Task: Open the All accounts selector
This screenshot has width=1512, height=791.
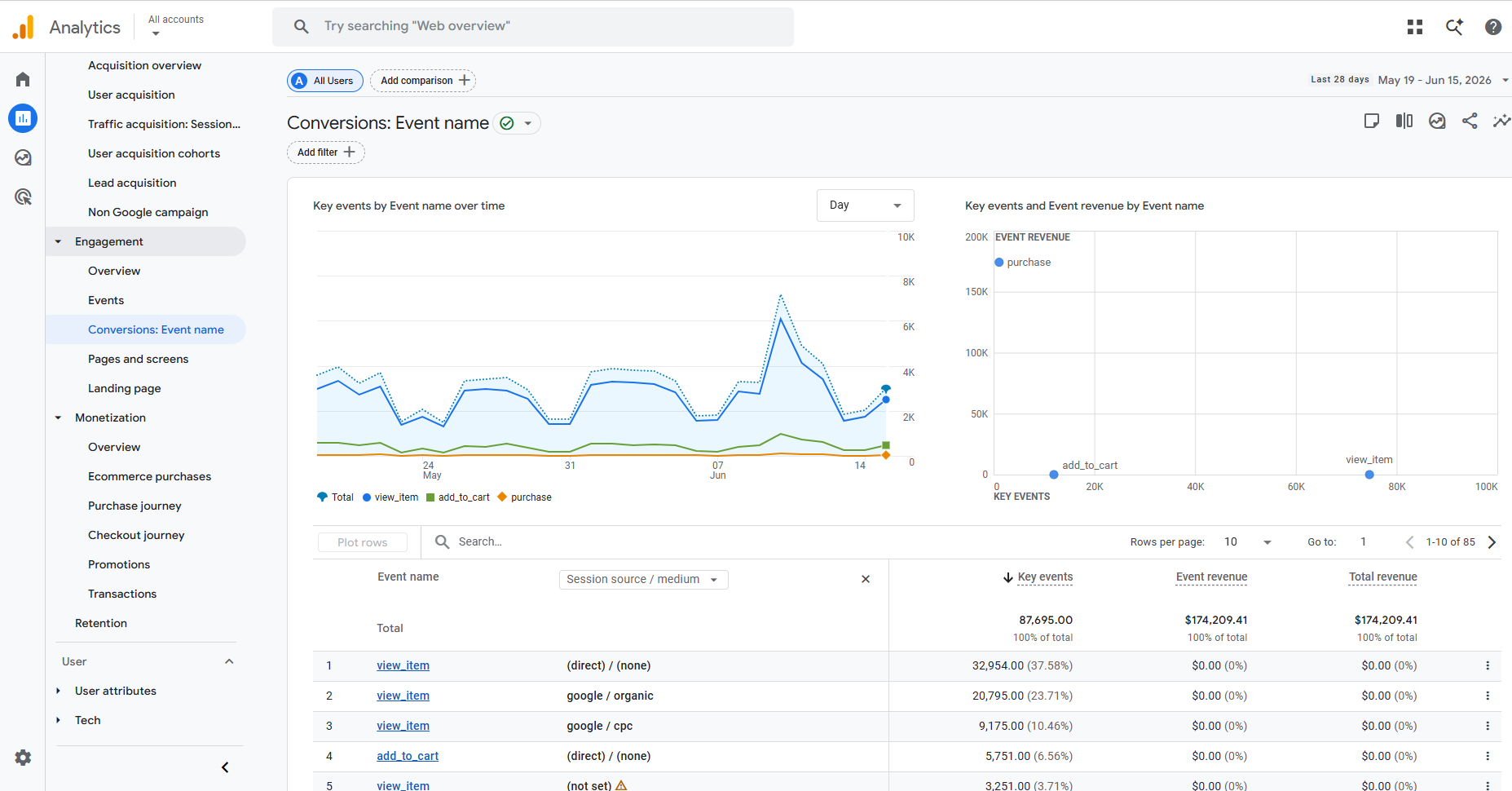Action: point(176,26)
